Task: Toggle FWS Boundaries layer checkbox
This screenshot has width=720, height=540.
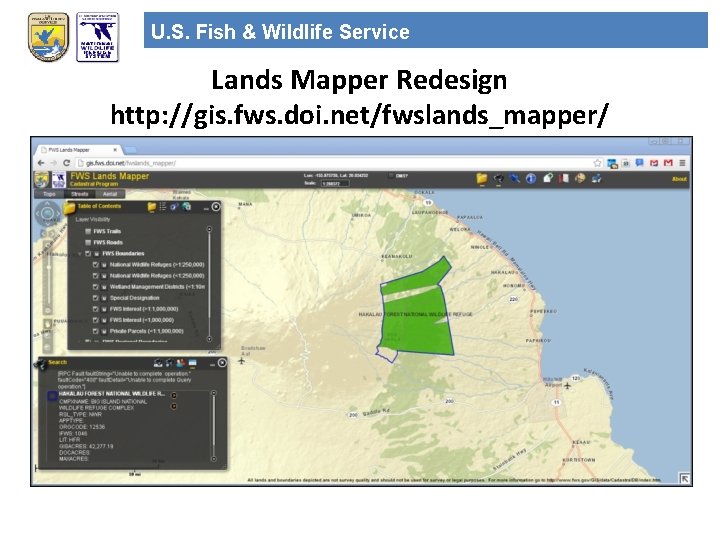Action: coord(88,253)
